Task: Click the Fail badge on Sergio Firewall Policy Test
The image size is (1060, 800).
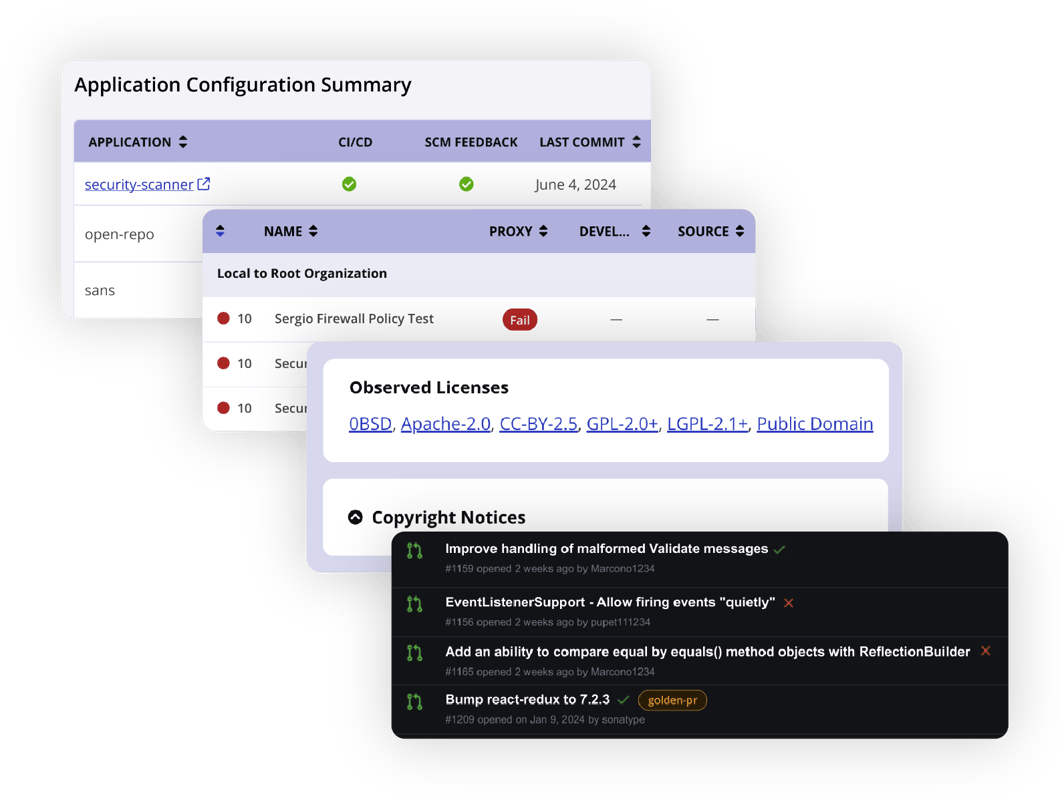Action: pyautogui.click(x=519, y=319)
